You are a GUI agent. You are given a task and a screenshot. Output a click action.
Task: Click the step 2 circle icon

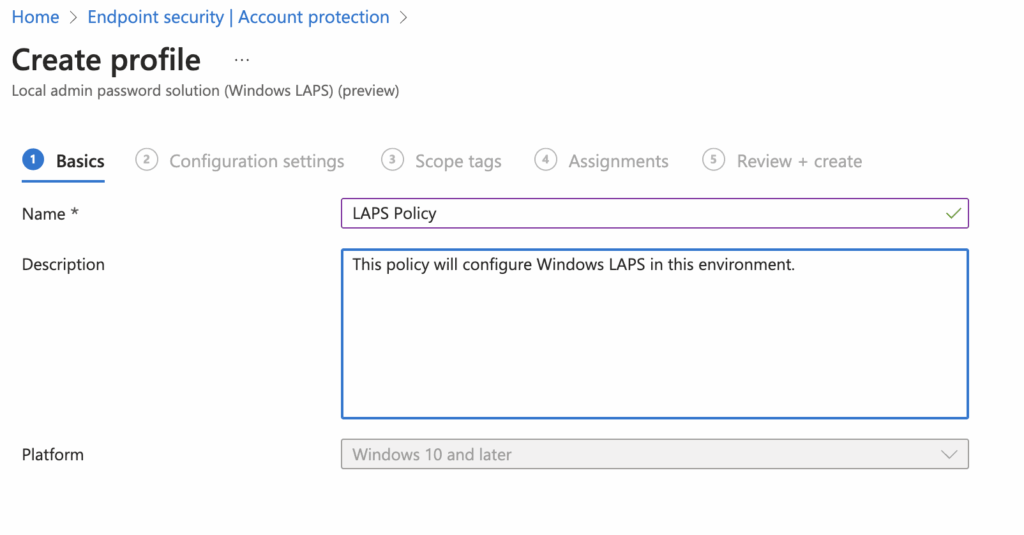[x=147, y=160]
